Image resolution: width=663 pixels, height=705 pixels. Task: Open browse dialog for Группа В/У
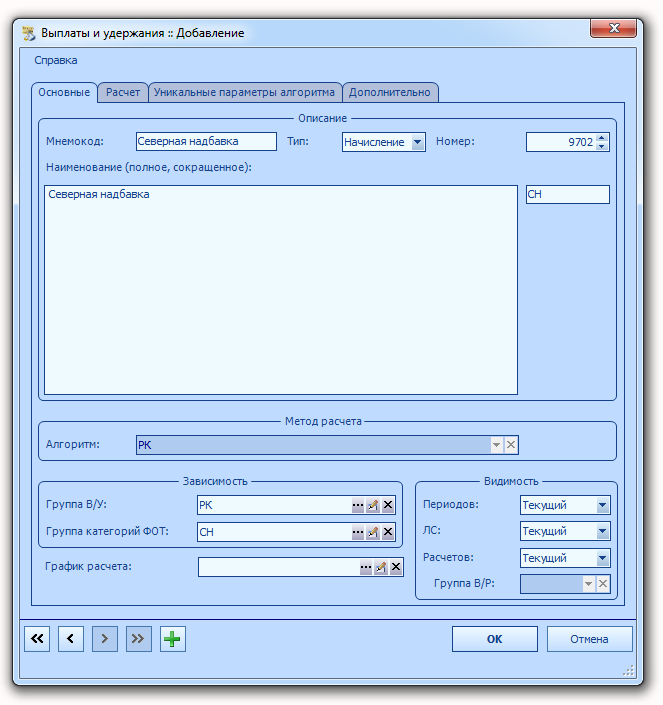tap(358, 505)
